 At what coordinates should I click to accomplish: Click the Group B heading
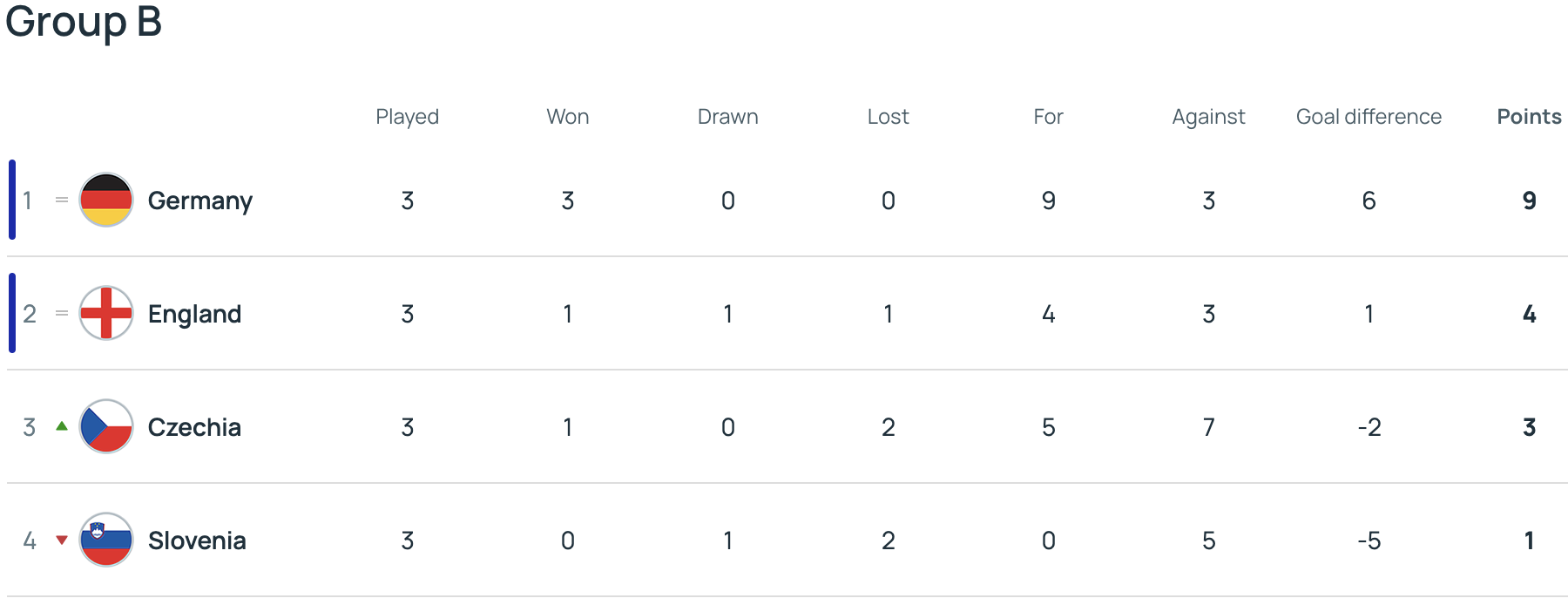coord(84,21)
